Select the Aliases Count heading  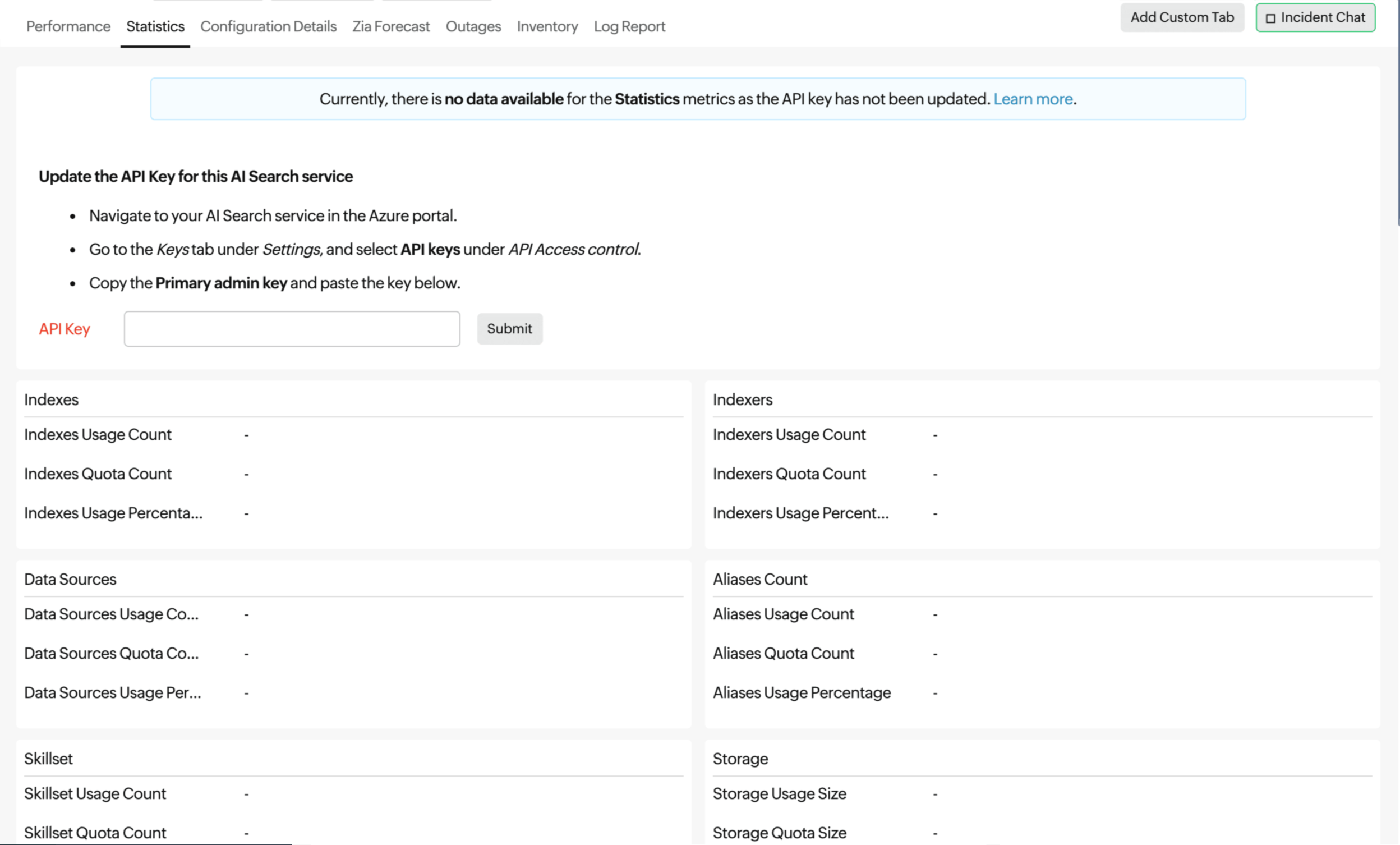[x=760, y=579]
